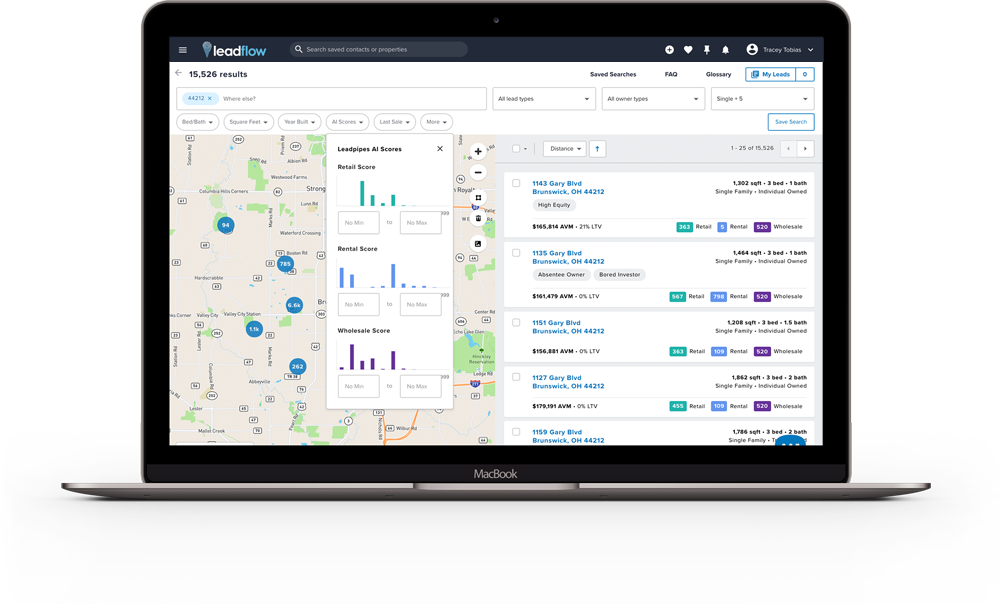Open 1135 Gary Blvd listing link
The height and width of the screenshot is (604, 1000).
(568, 257)
